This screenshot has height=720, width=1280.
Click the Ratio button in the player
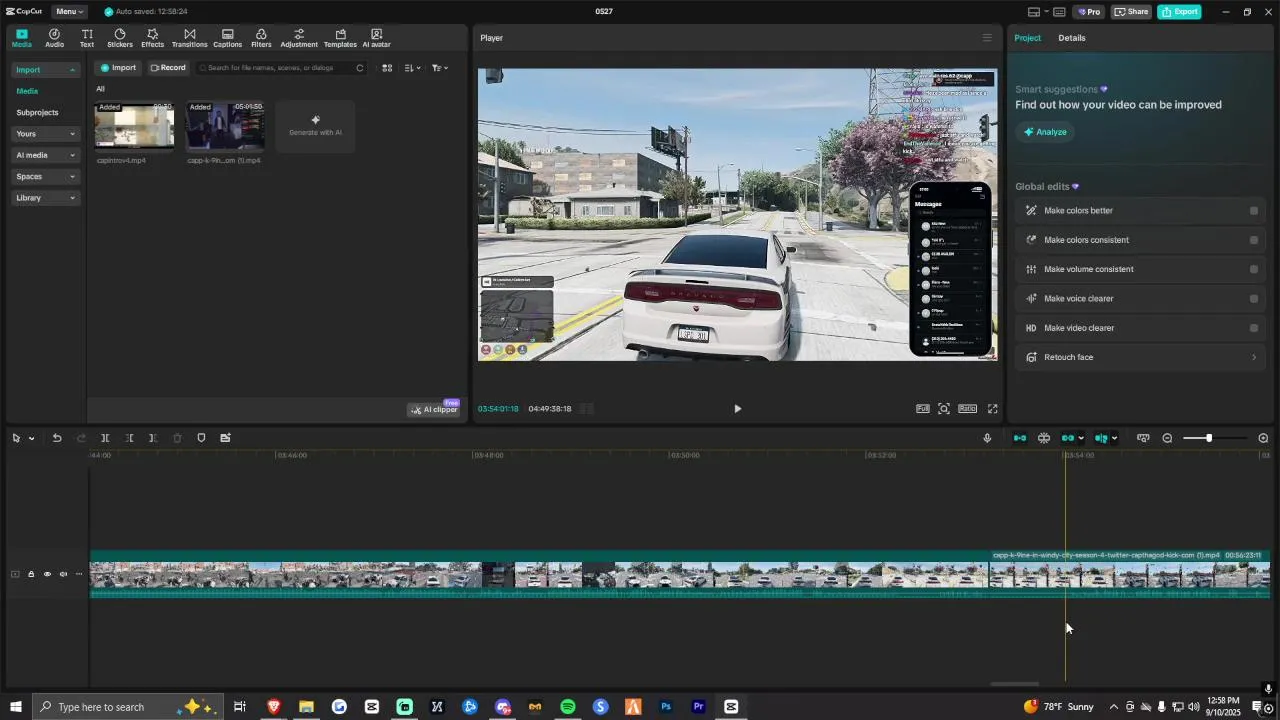click(x=967, y=409)
